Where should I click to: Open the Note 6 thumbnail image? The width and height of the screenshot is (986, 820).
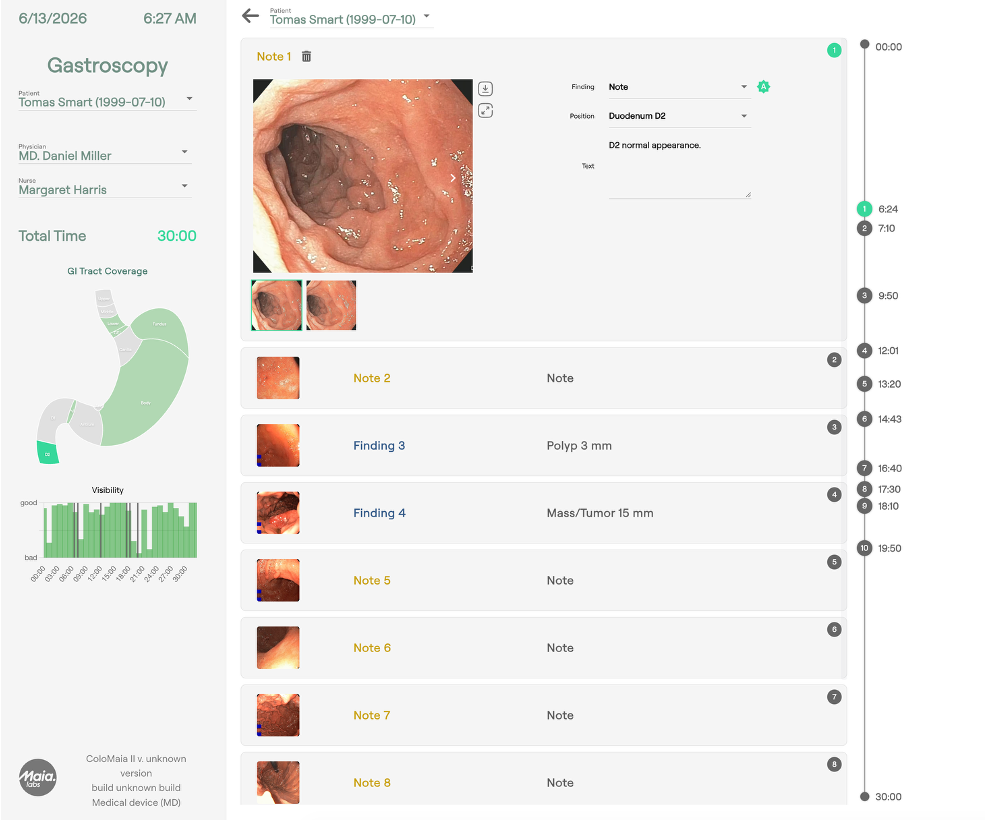point(278,648)
